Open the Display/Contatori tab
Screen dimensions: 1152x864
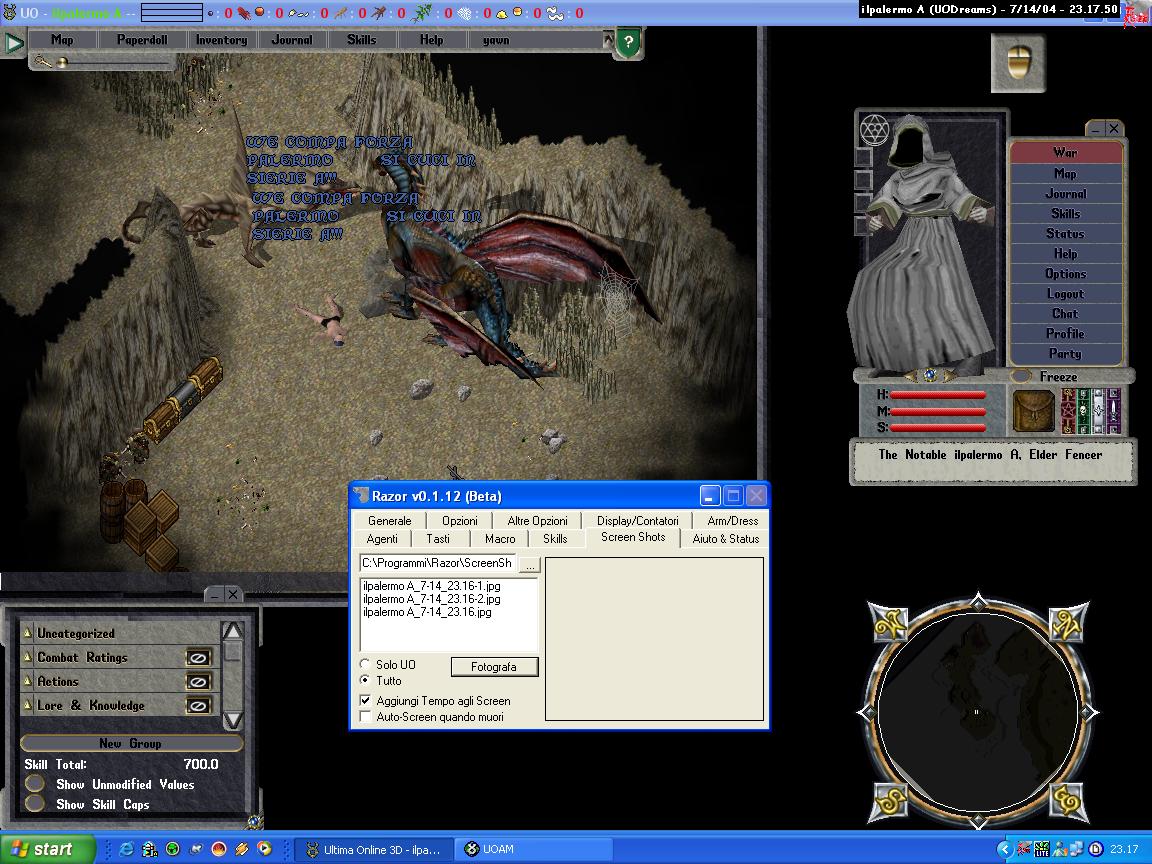(x=638, y=520)
